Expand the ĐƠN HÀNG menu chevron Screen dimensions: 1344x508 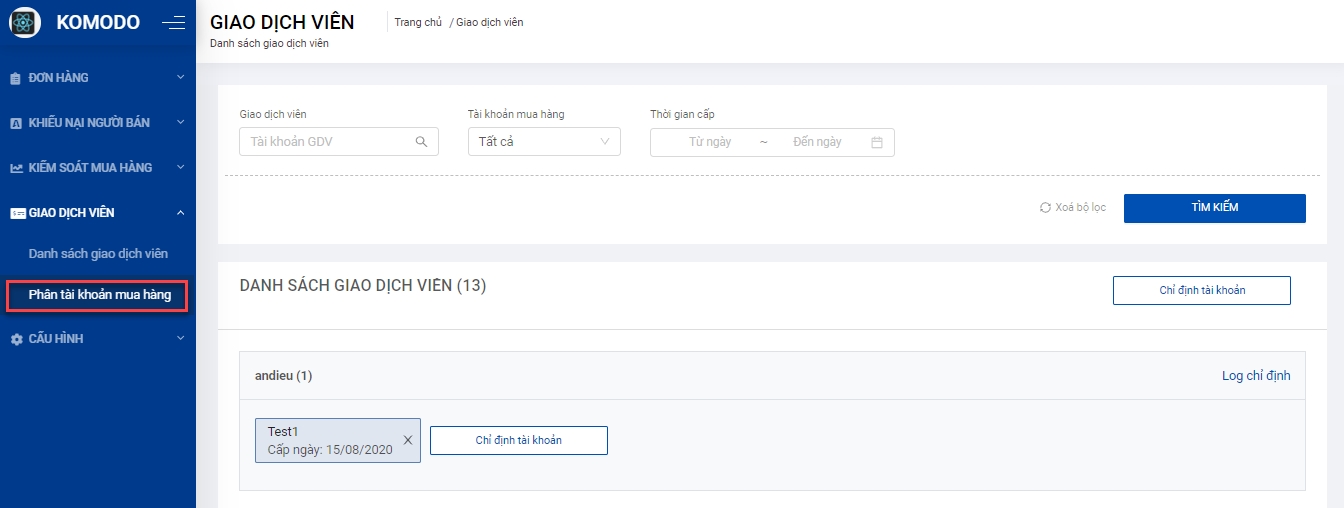pos(180,77)
